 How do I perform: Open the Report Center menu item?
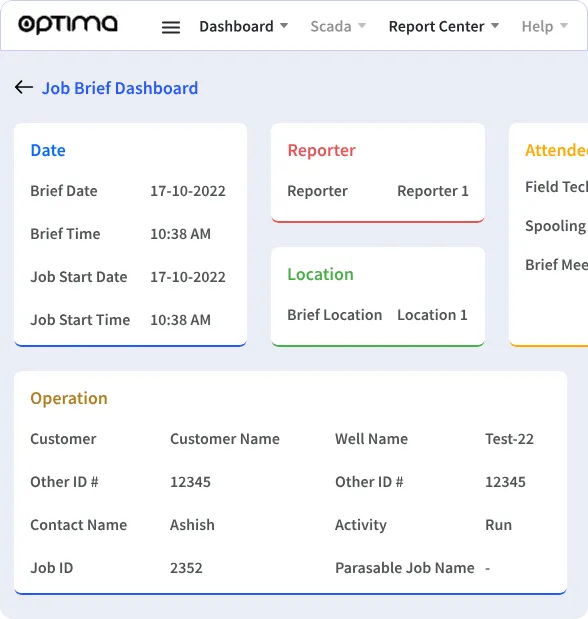(x=436, y=26)
